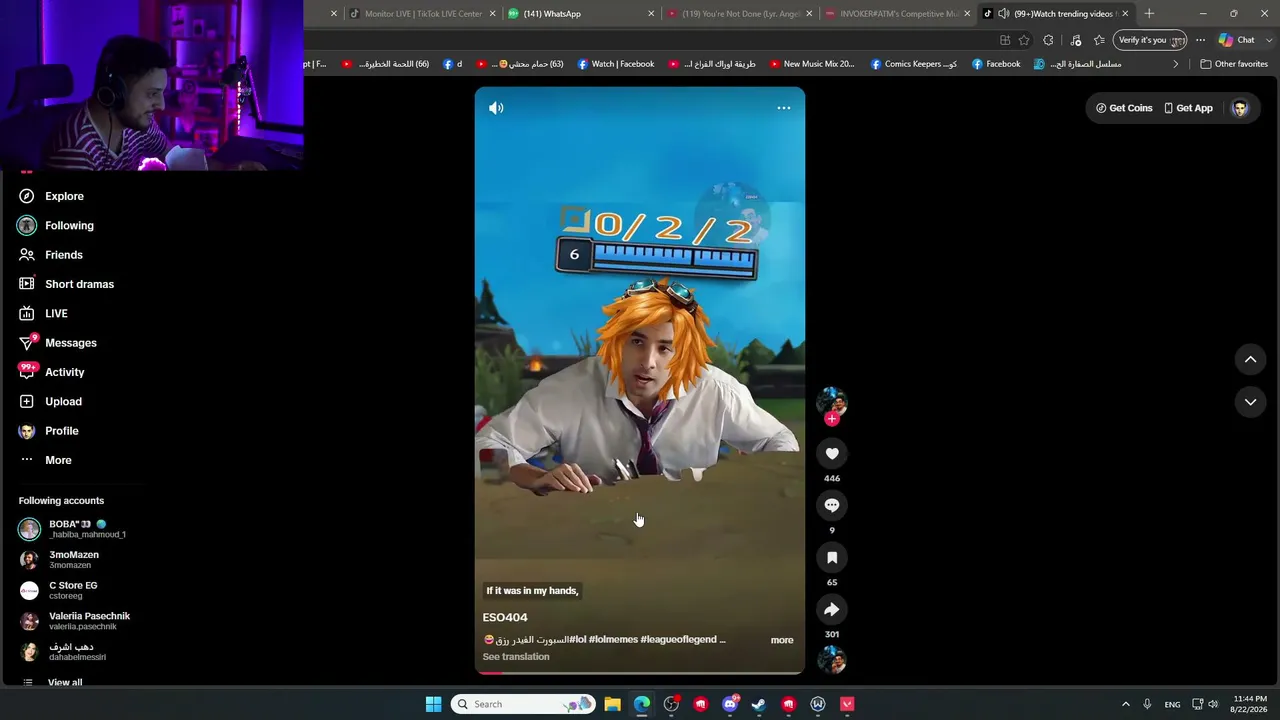Open OBS Studio from the taskbar
Viewport: 1280px width, 720px height.
pos(671,704)
